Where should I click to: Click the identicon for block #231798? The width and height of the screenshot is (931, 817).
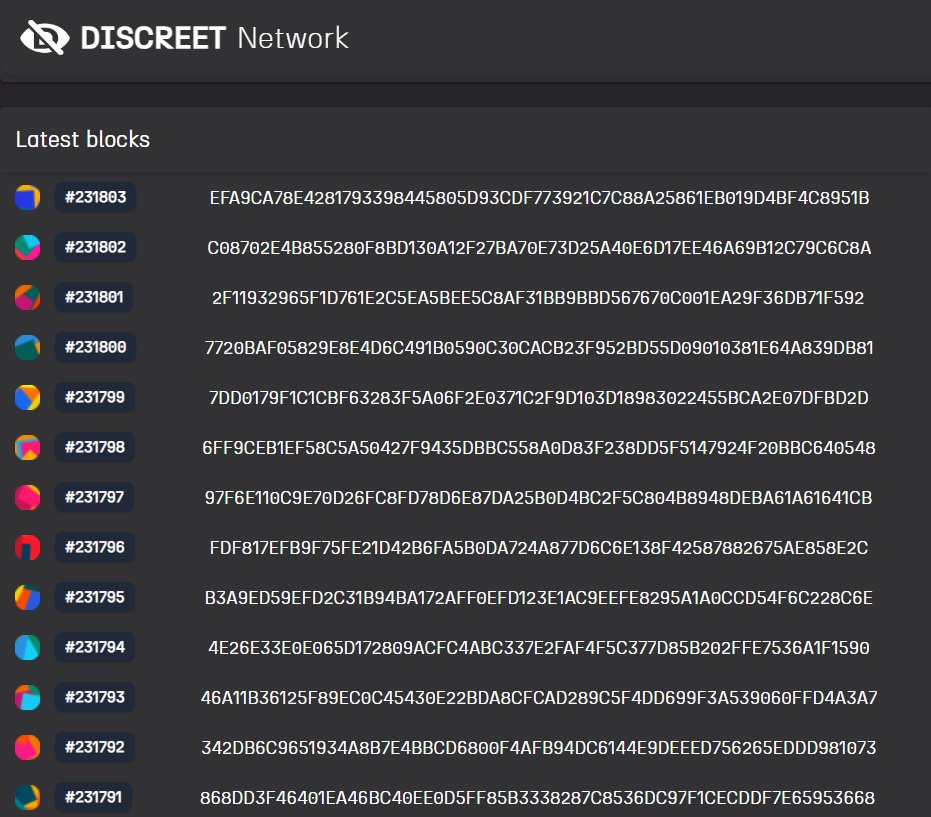click(27, 448)
